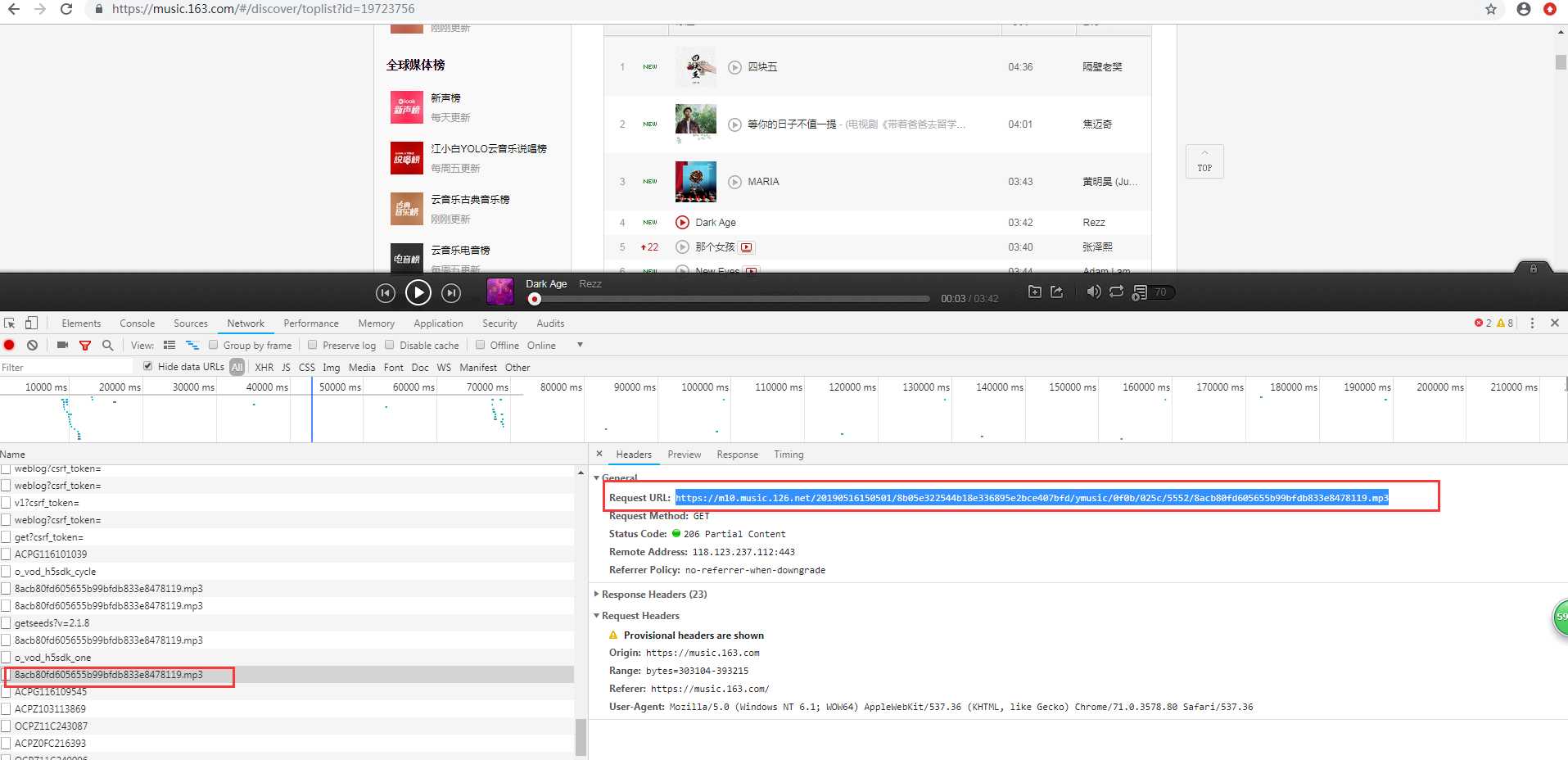The width and height of the screenshot is (1568, 760).
Task: Enable Group by frame checkbox
Action: tap(213, 345)
